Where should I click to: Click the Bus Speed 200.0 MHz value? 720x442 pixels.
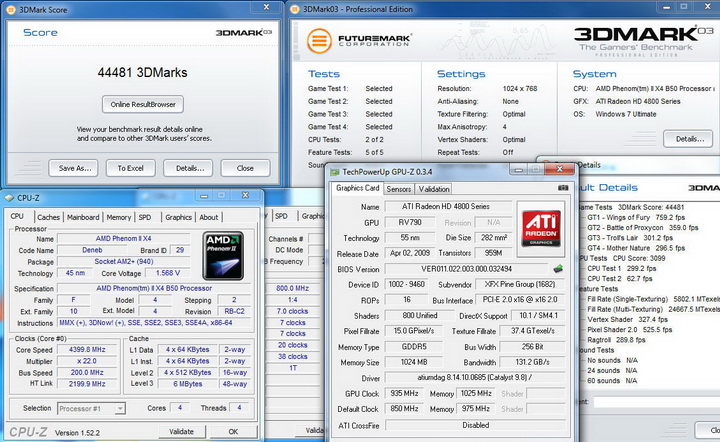[x=87, y=372]
